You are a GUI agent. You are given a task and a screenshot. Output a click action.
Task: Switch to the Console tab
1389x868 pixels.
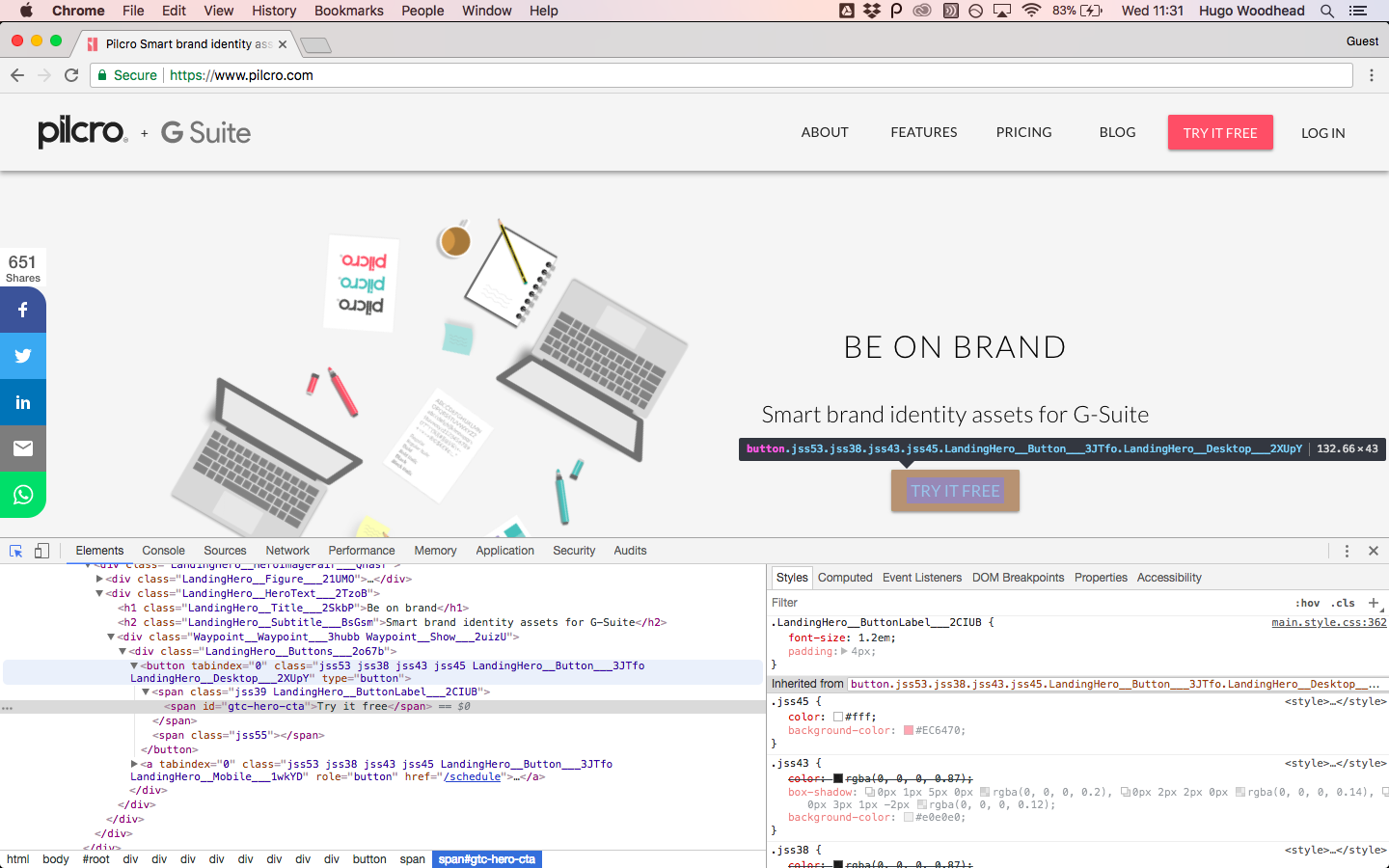(163, 551)
